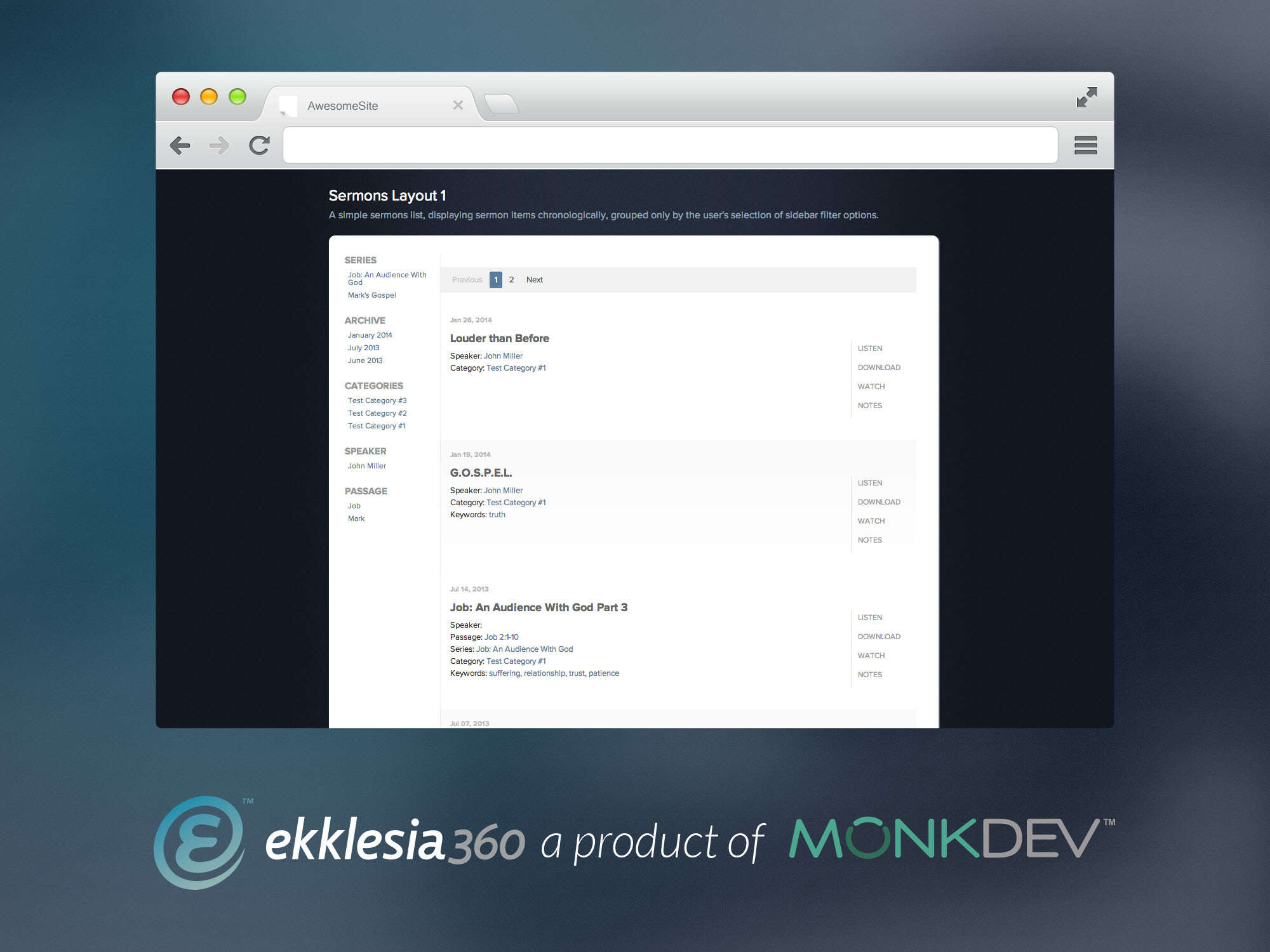
Task: Click into the browser address bar
Action: coord(670,145)
